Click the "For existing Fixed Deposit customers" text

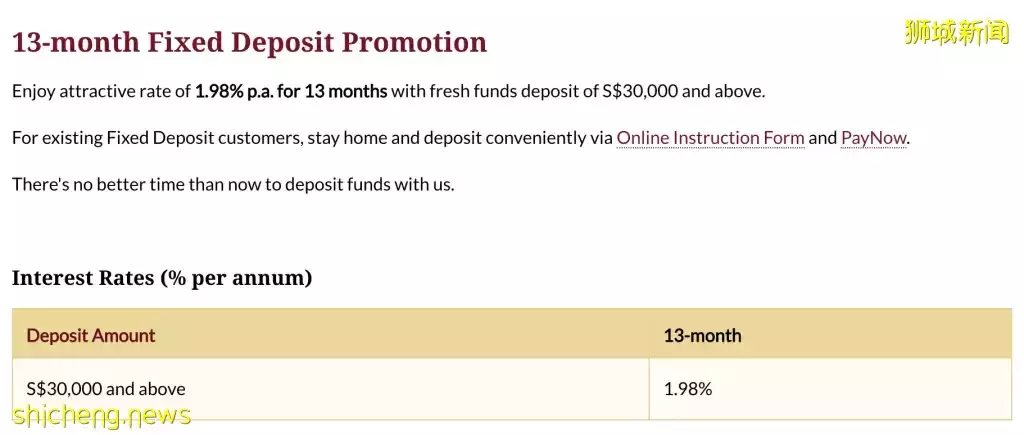(x=155, y=138)
